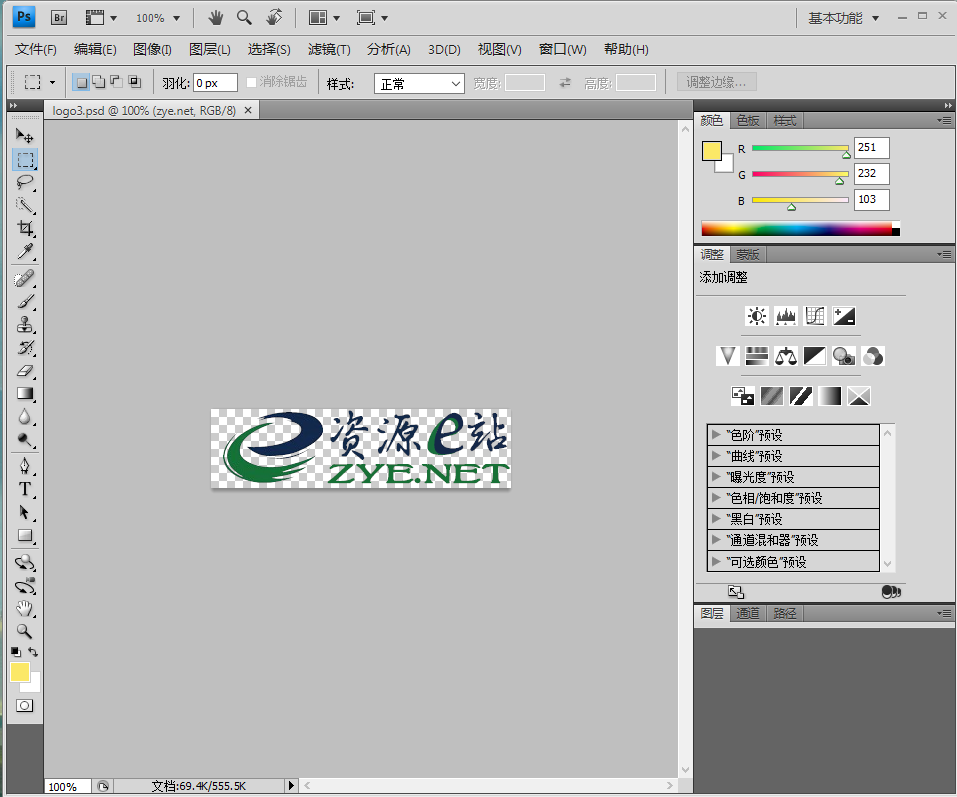Click the 羽化 feather input field
Image resolution: width=957 pixels, height=797 pixels.
(215, 83)
